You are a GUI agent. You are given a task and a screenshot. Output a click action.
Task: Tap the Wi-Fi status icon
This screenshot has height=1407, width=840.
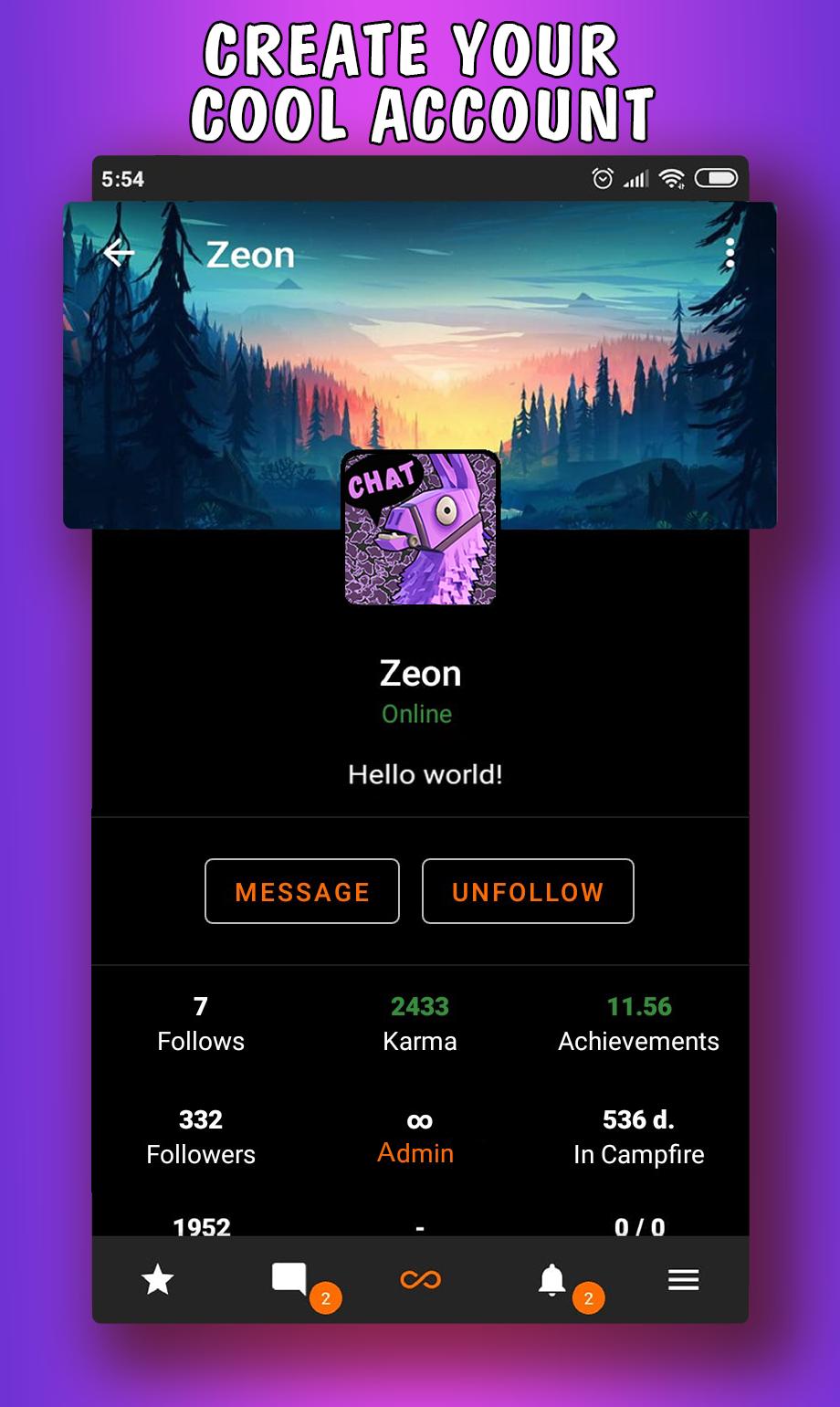(x=673, y=178)
